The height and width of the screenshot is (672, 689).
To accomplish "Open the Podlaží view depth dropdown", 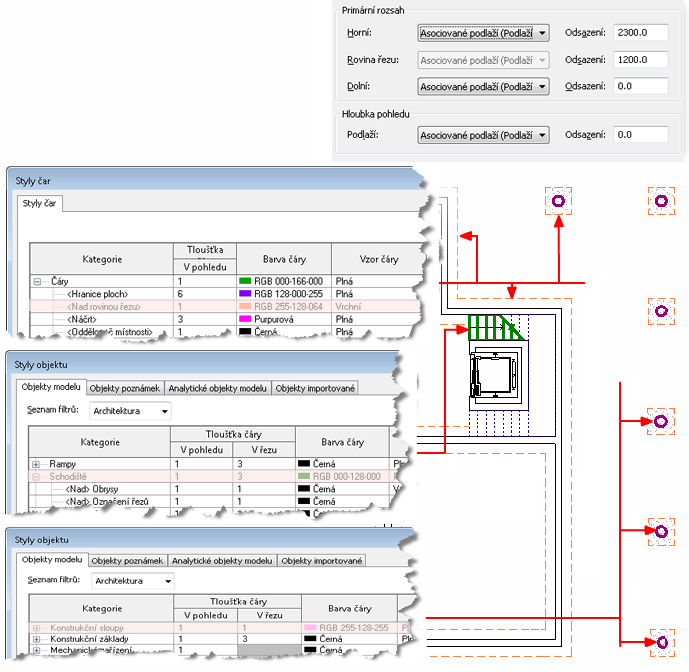I will click(x=483, y=135).
